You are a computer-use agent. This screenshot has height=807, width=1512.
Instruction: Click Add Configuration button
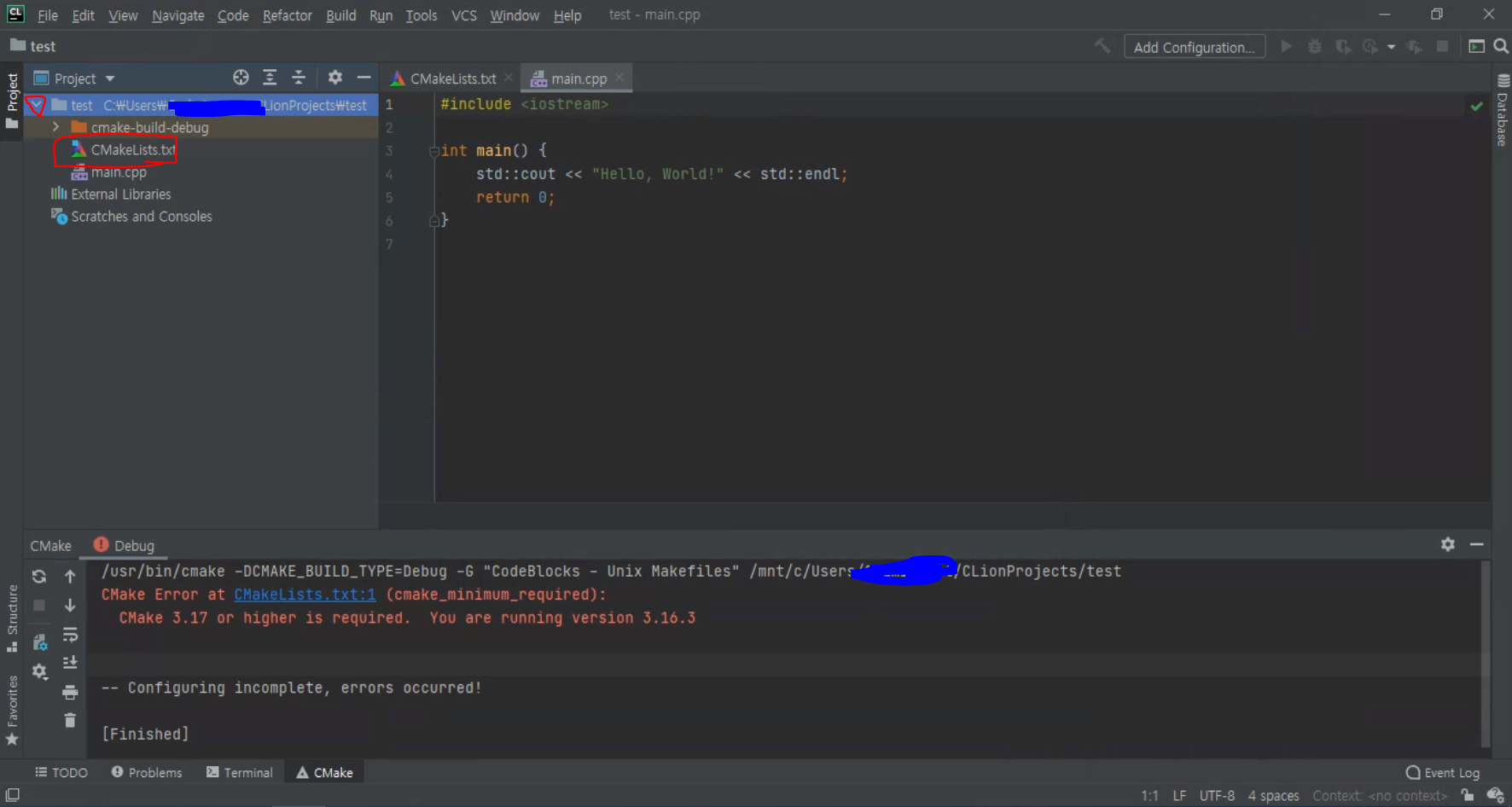[x=1195, y=46]
